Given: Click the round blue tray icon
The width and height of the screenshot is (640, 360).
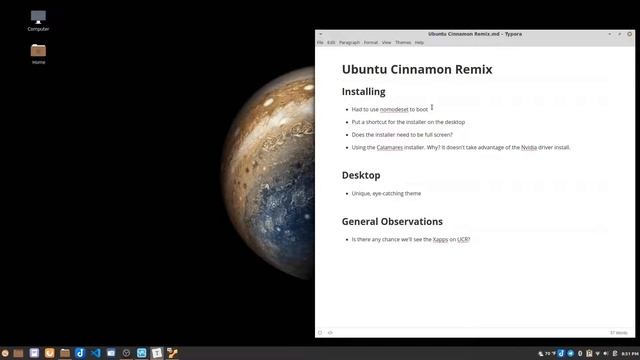Looking at the screenshot, I should 571,353.
